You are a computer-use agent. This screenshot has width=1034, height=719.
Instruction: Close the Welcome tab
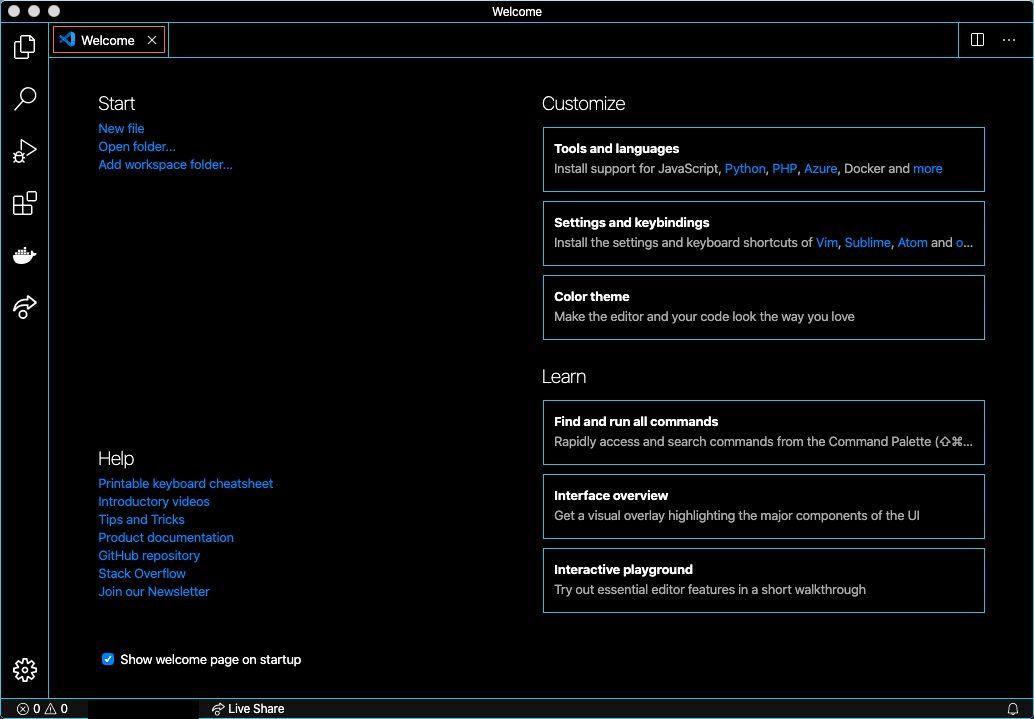(x=152, y=40)
